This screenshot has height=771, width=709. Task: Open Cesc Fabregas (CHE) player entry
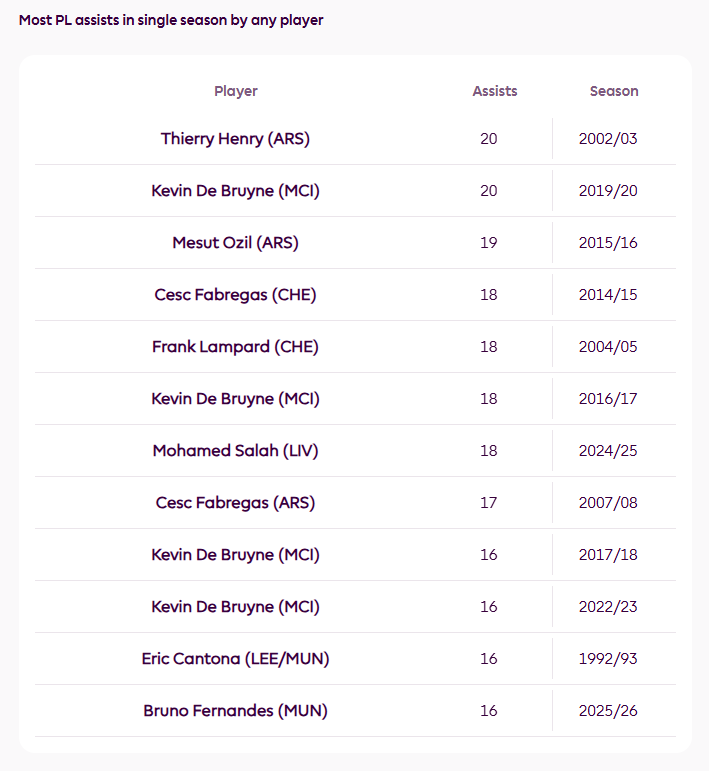click(235, 295)
